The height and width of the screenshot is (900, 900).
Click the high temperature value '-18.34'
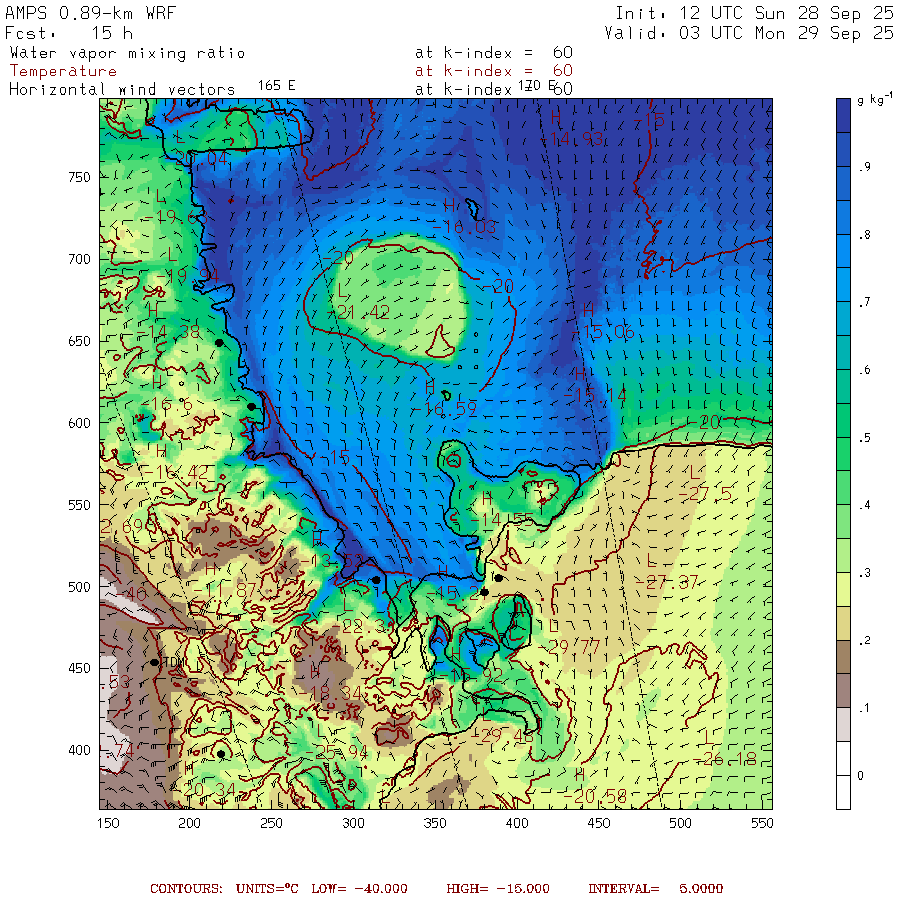tap(331, 693)
